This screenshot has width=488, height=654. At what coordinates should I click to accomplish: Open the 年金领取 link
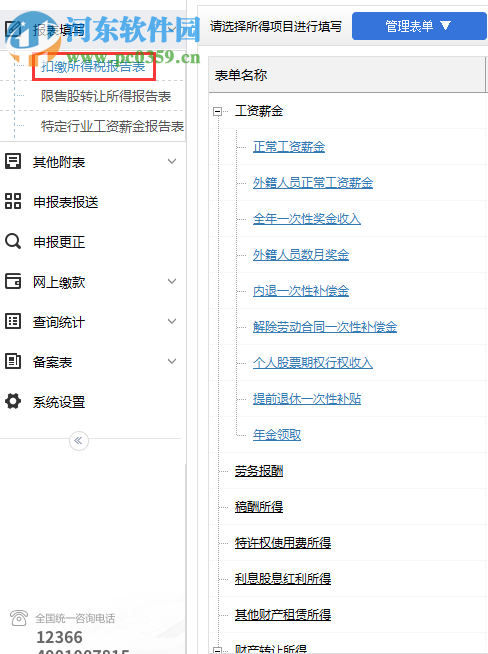pyautogui.click(x=277, y=435)
